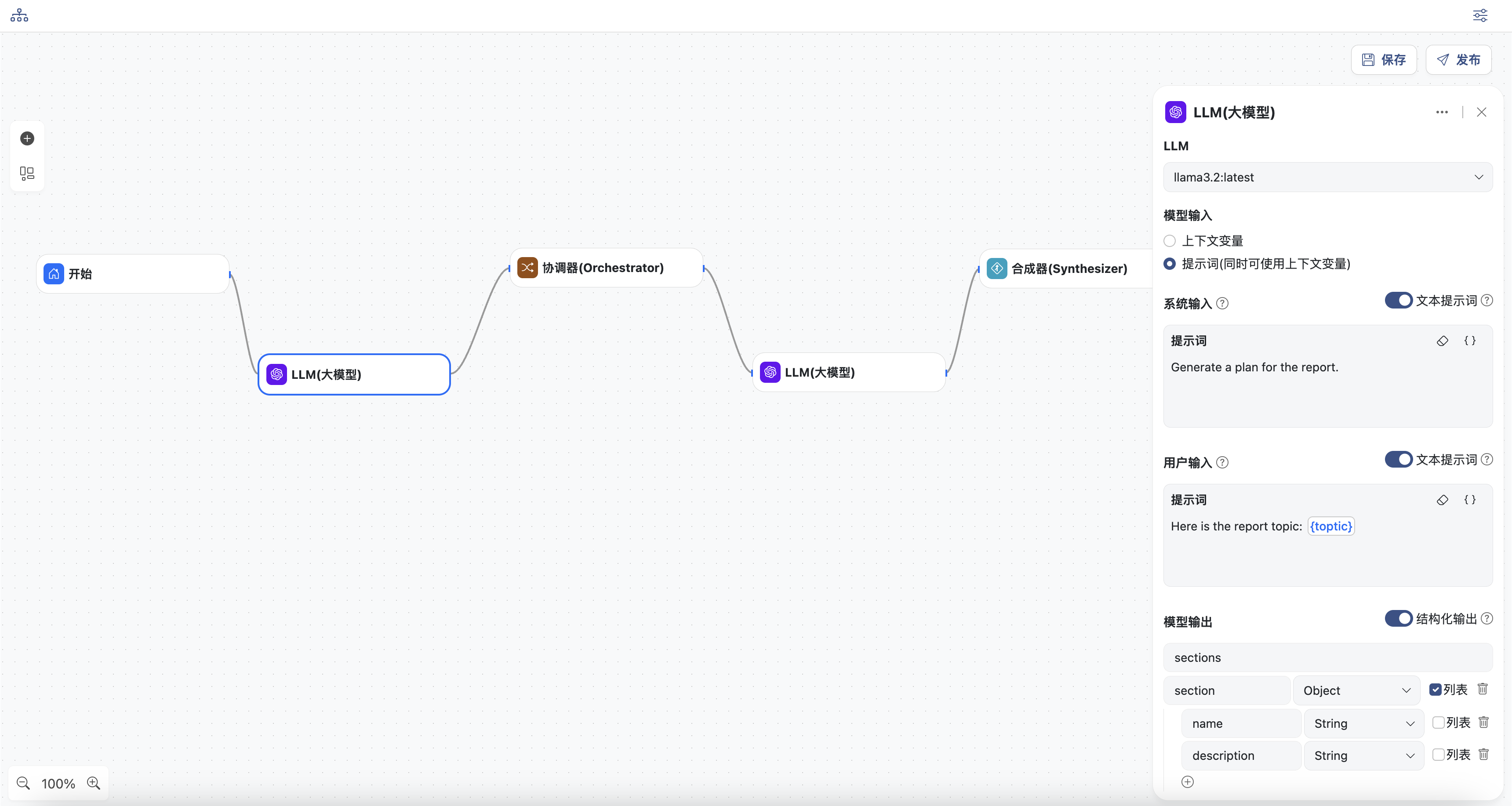Toggle 结构化输出 switch off
The width and height of the screenshot is (1512, 806).
pos(1398,619)
